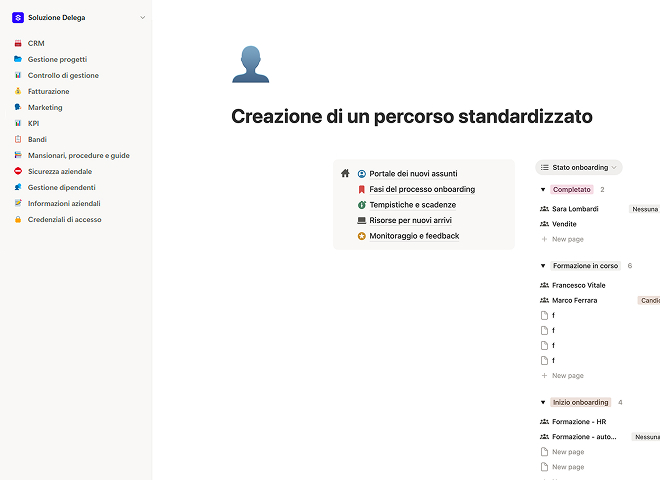This screenshot has width=660, height=480.
Task: Open the CRM page from the sidebar
Action: (36, 43)
